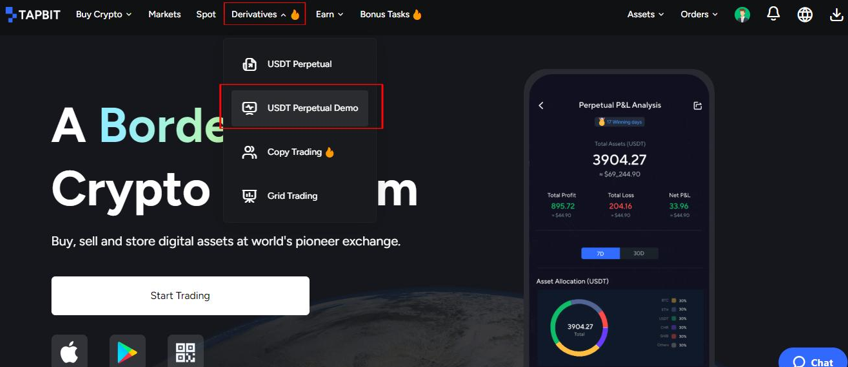Open the language globe icon
Screen dimensions: 848x367
click(805, 15)
